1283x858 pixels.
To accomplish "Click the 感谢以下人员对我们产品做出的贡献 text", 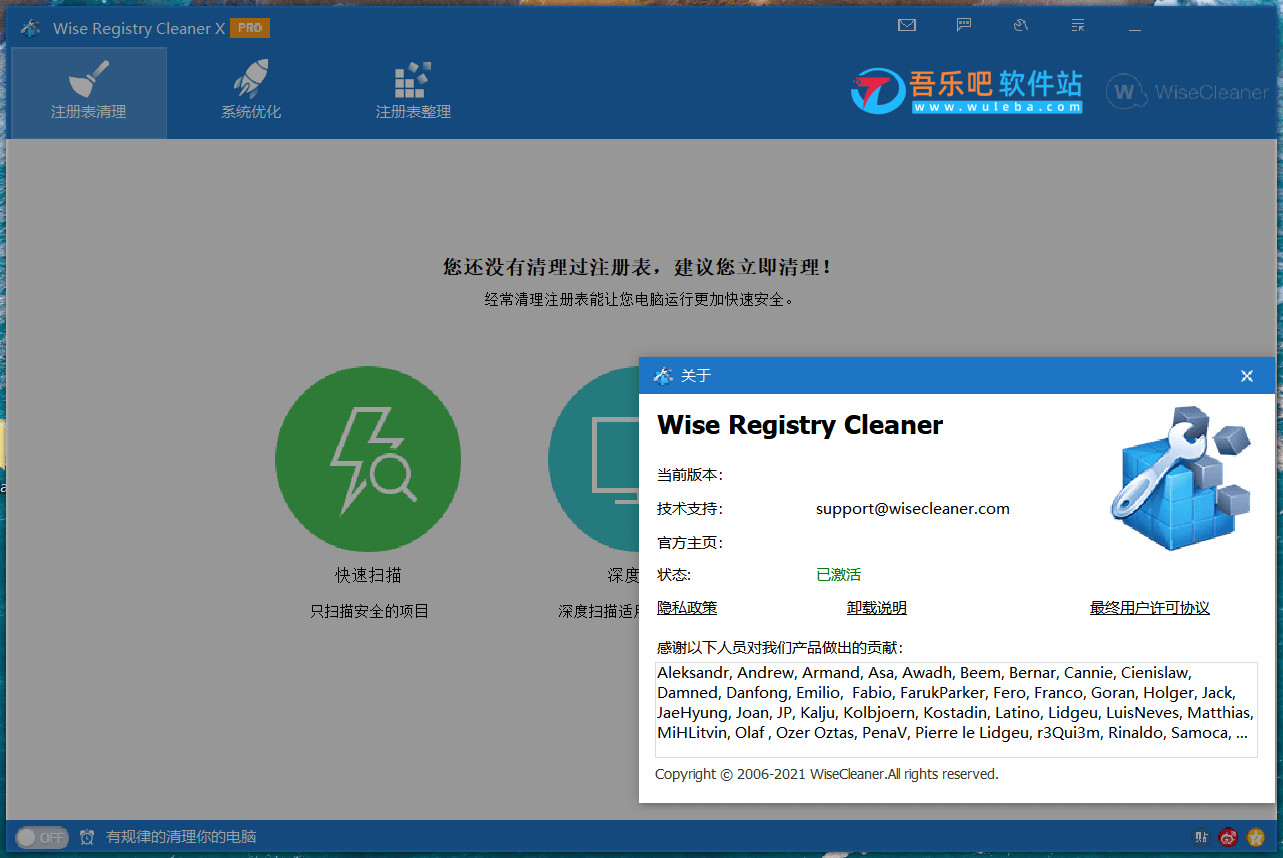I will click(780, 648).
